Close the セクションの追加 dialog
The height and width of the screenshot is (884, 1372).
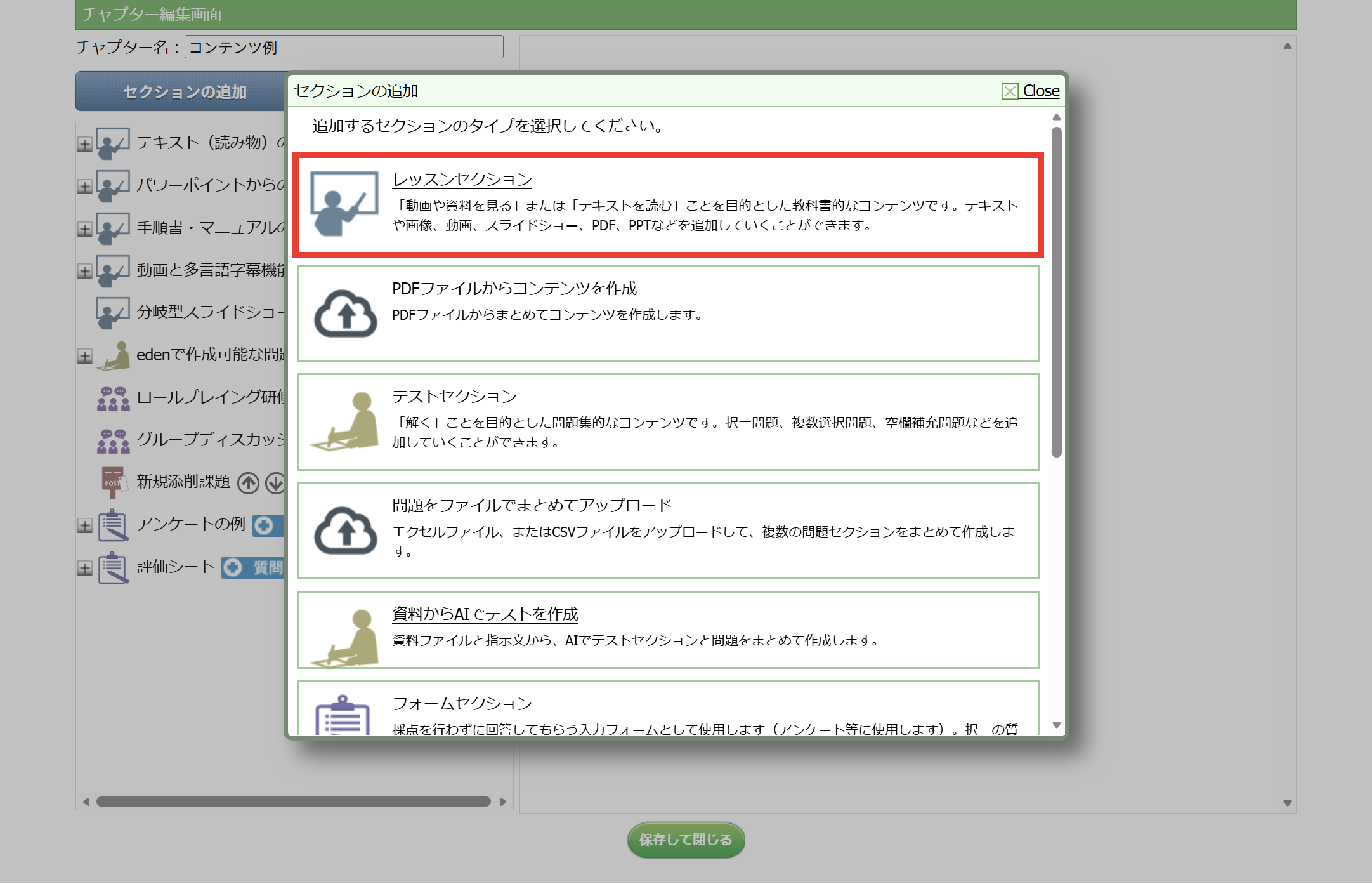(1030, 91)
